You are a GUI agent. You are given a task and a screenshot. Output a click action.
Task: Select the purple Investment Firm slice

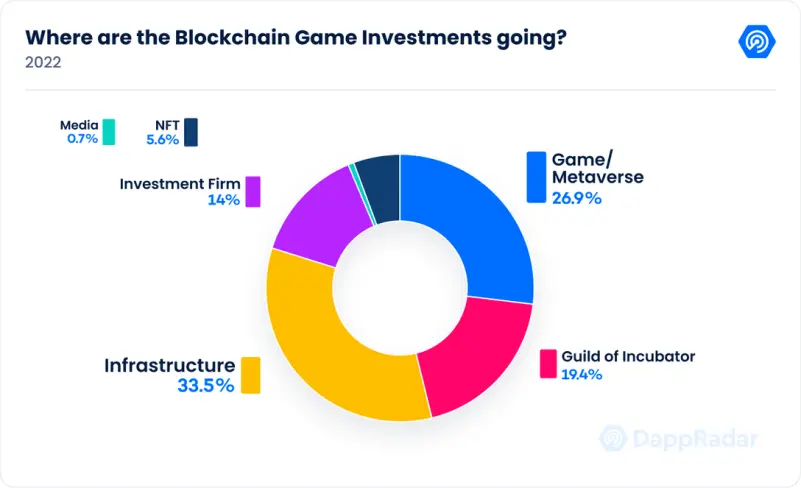point(322,215)
